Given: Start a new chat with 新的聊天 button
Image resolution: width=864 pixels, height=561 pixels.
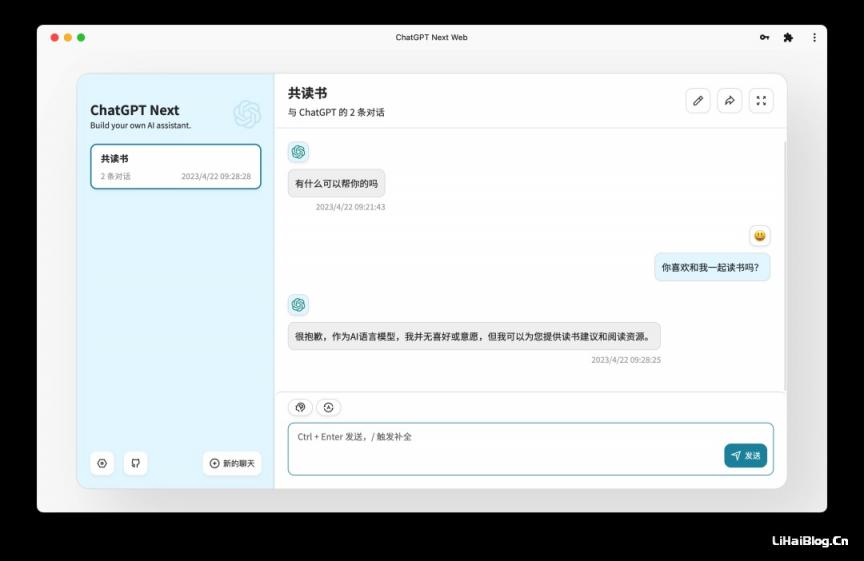Looking at the screenshot, I should coord(232,463).
